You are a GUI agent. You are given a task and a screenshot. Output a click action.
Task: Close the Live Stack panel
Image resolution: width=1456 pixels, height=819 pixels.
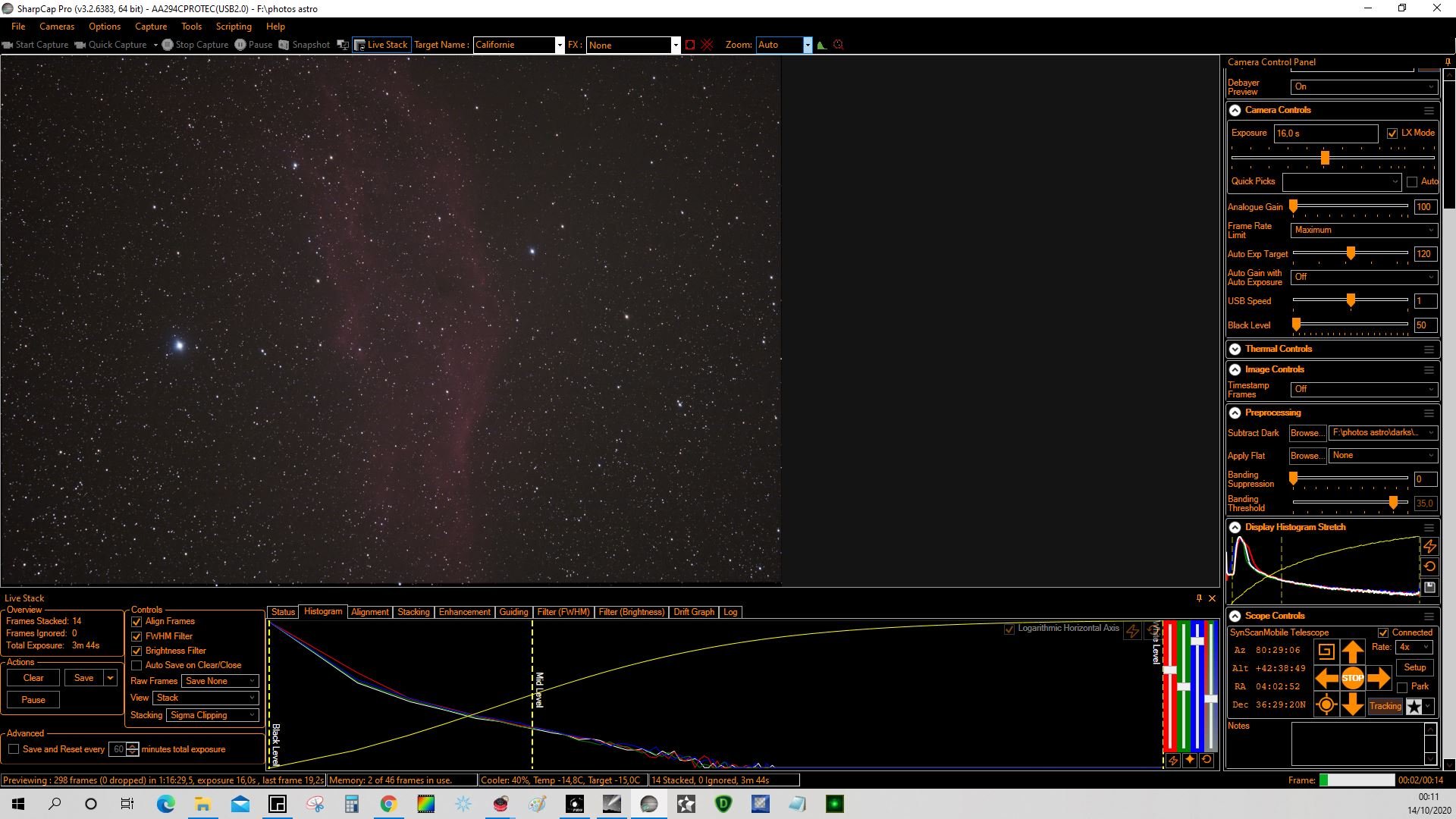1212,598
